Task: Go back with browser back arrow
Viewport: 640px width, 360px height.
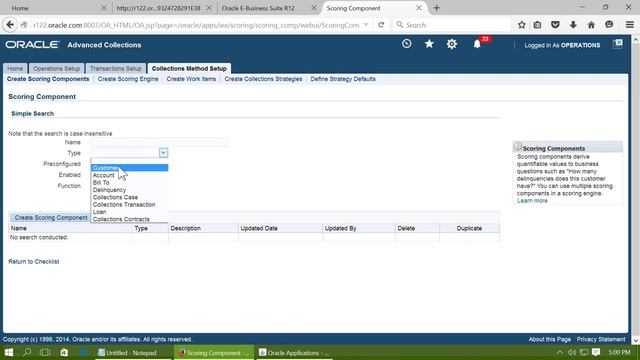Action: (x=10, y=25)
